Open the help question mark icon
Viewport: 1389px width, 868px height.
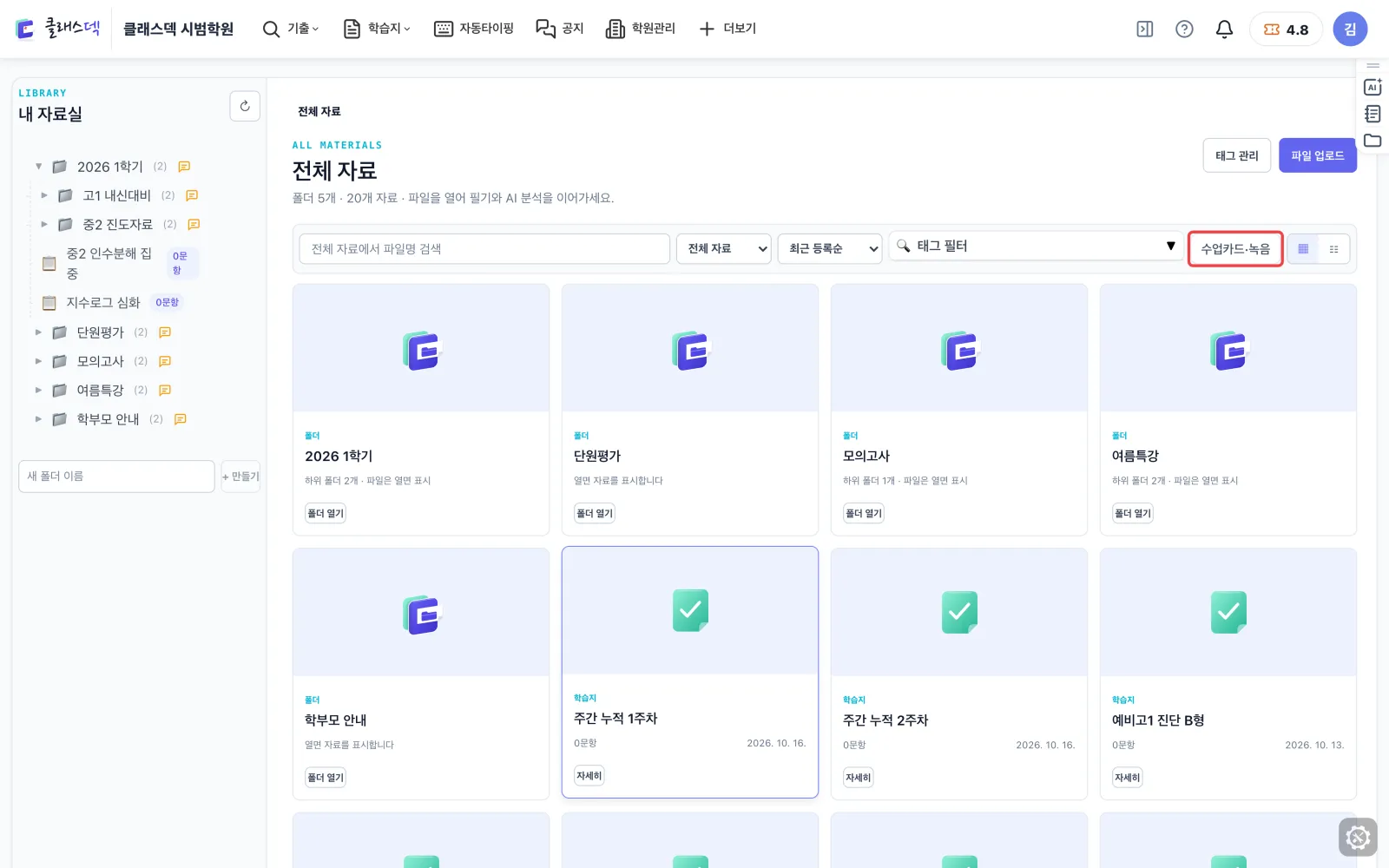(x=1184, y=30)
